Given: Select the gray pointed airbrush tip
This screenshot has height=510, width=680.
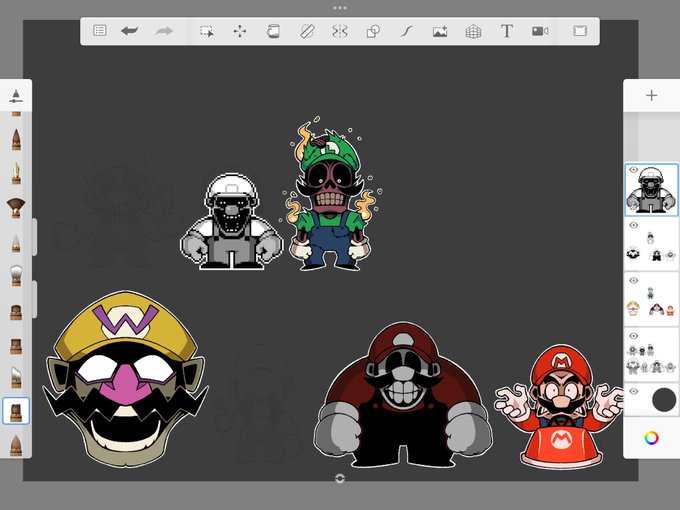Looking at the screenshot, I should (16, 243).
